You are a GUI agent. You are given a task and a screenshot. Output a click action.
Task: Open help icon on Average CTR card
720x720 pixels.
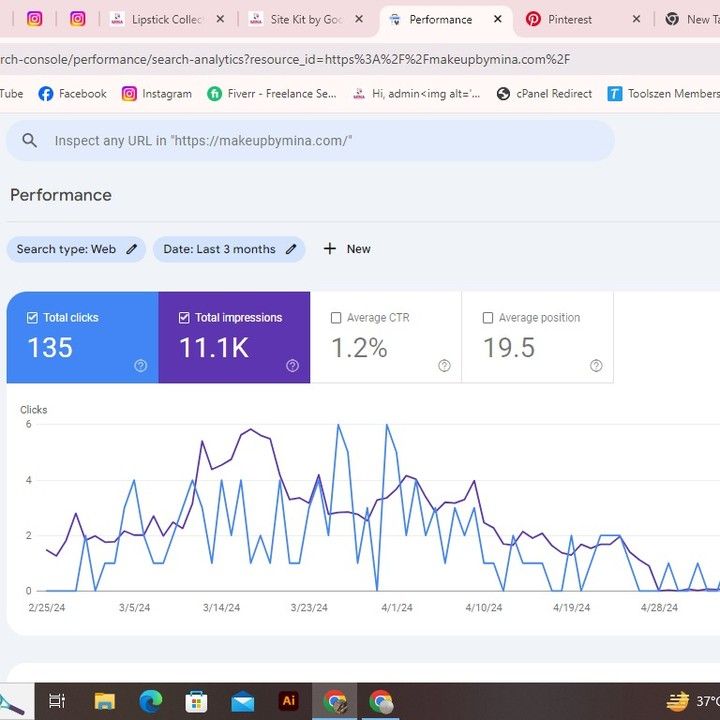(444, 366)
